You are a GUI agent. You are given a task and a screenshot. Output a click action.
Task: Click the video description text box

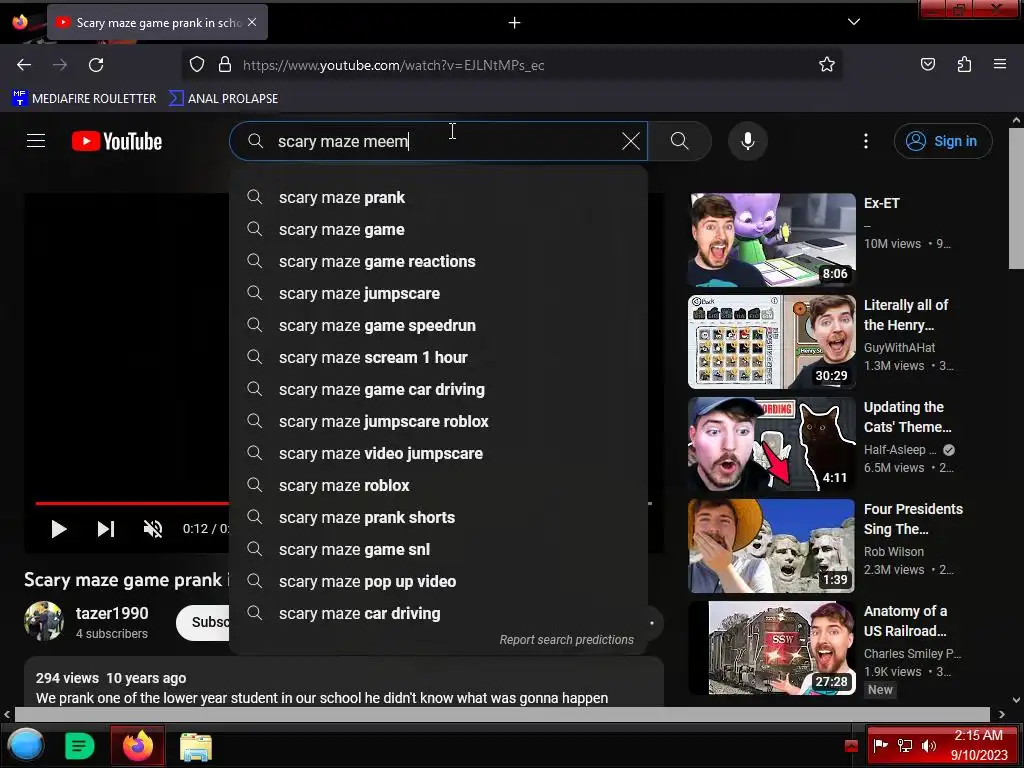[x=344, y=682]
